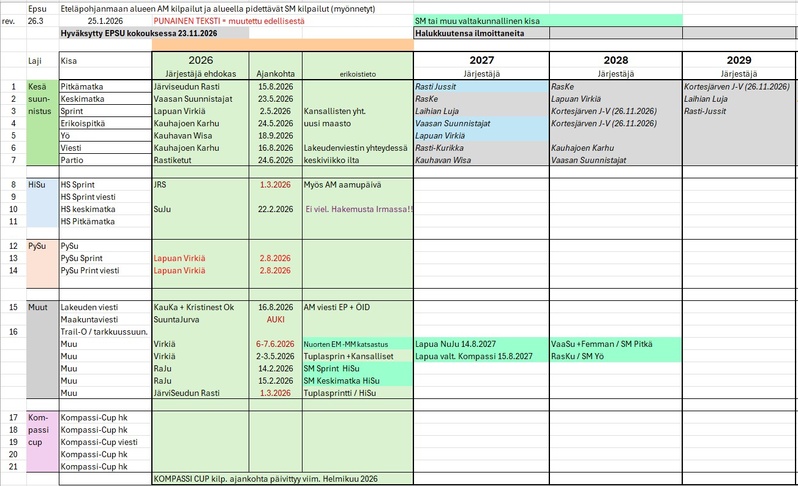The height and width of the screenshot is (486, 798).
Task: Click the red 'AUKI' cell for Maakuntaviesti
Action: [275, 321]
